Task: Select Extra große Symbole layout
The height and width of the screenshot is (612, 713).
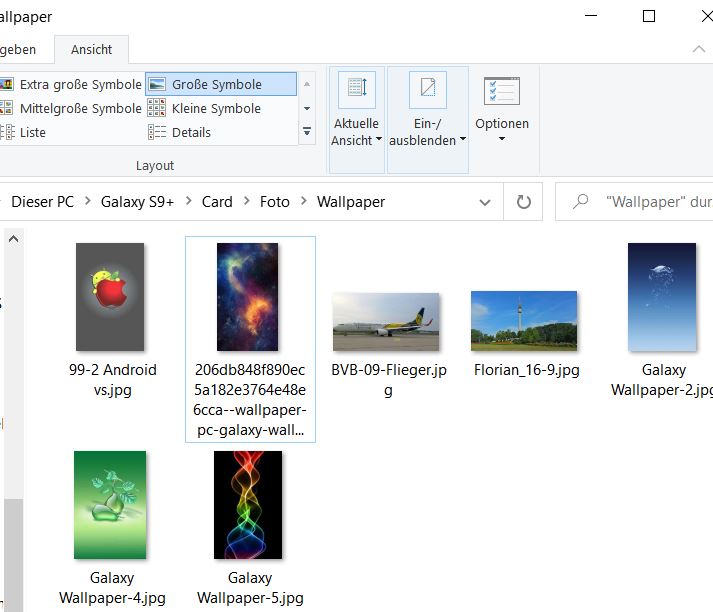Action: 71,84
